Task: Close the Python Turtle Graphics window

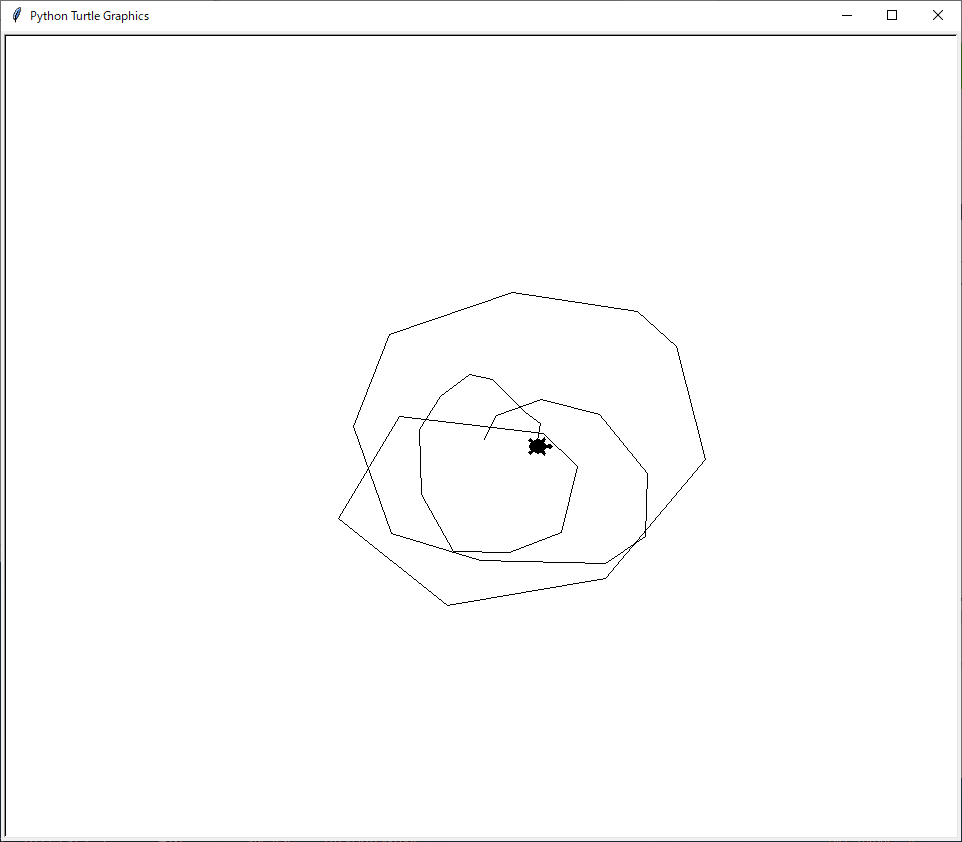Action: (x=937, y=15)
